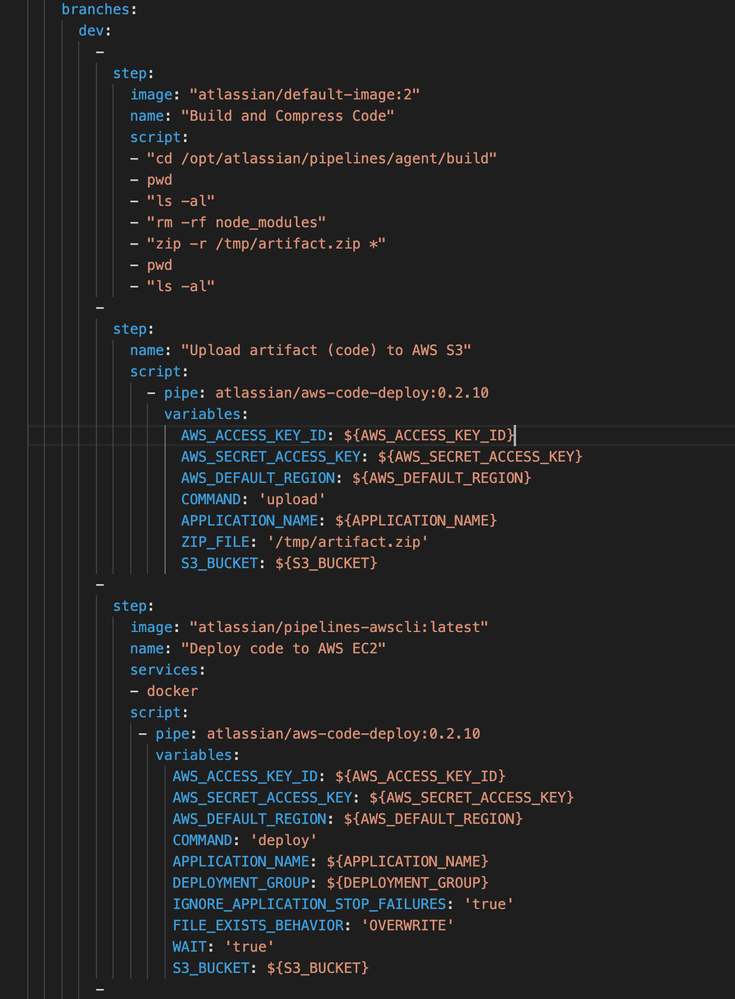Click the "dev:" branch key
Viewport: 735px width, 999px height.
[x=95, y=30]
